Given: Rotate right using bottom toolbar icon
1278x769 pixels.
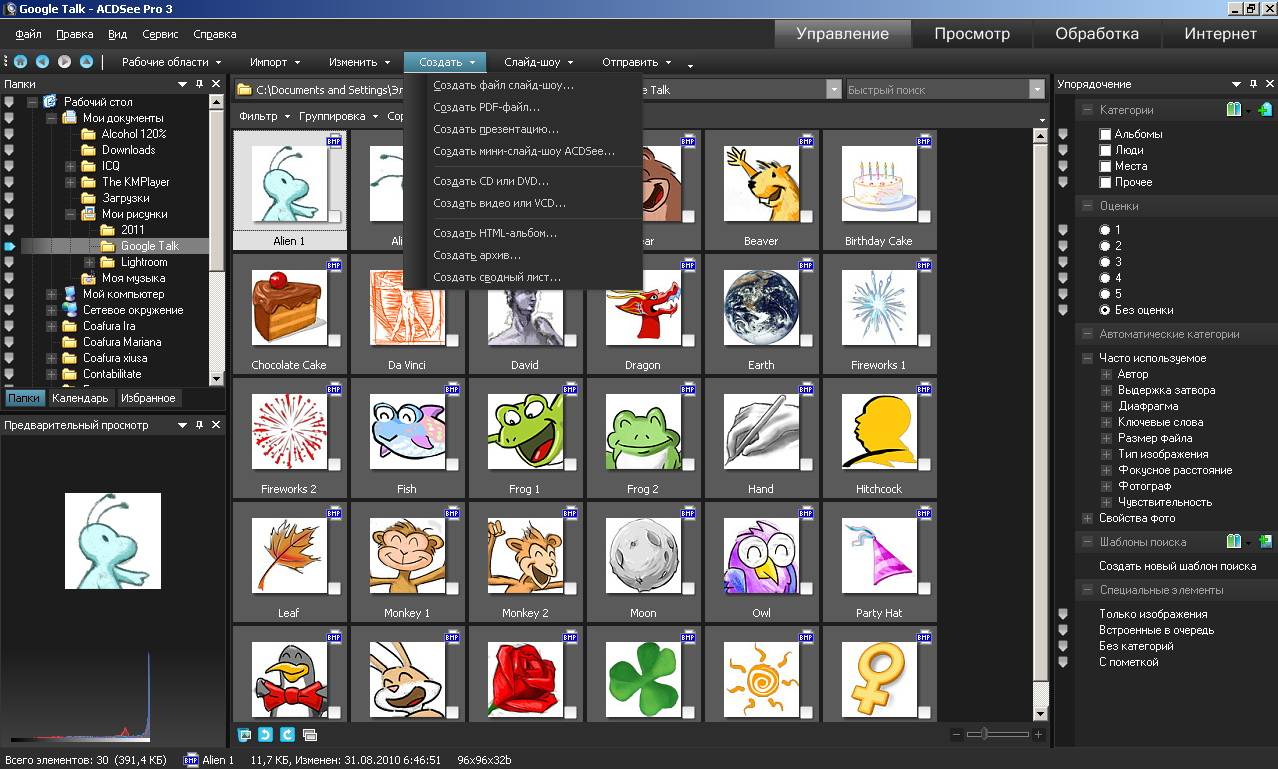Looking at the screenshot, I should (287, 735).
